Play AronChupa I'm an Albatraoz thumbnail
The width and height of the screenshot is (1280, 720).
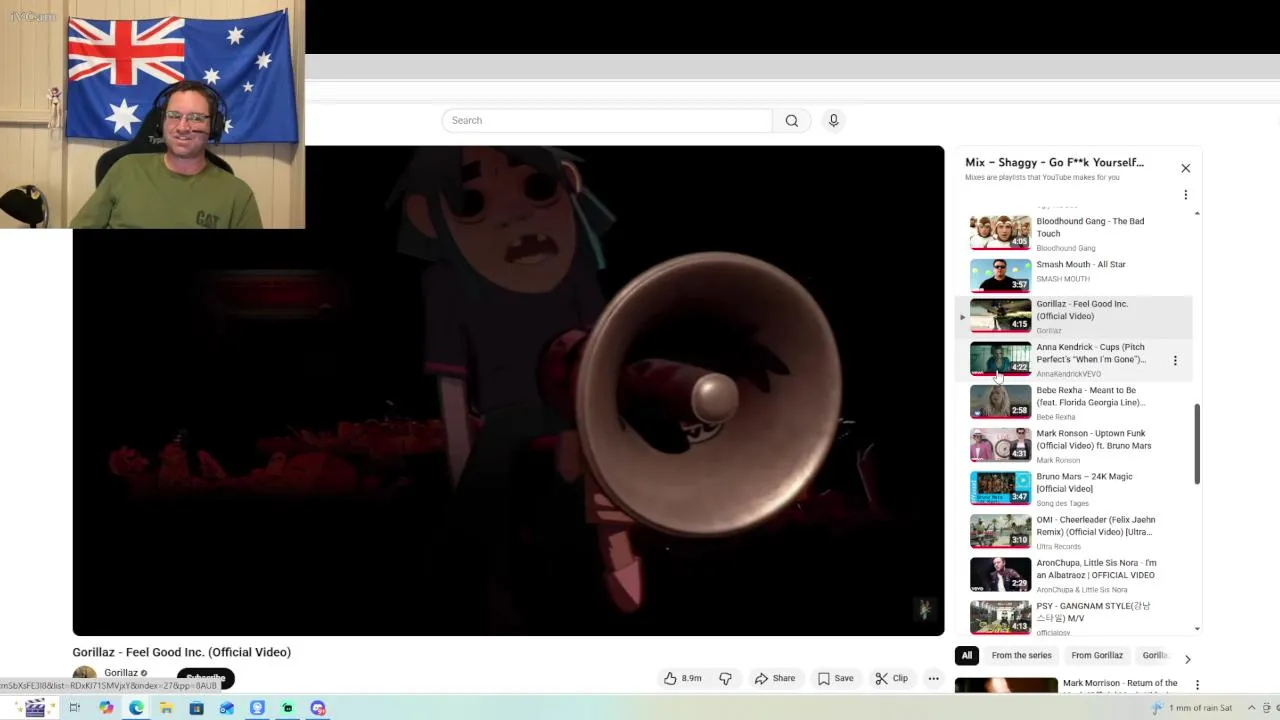1000,574
